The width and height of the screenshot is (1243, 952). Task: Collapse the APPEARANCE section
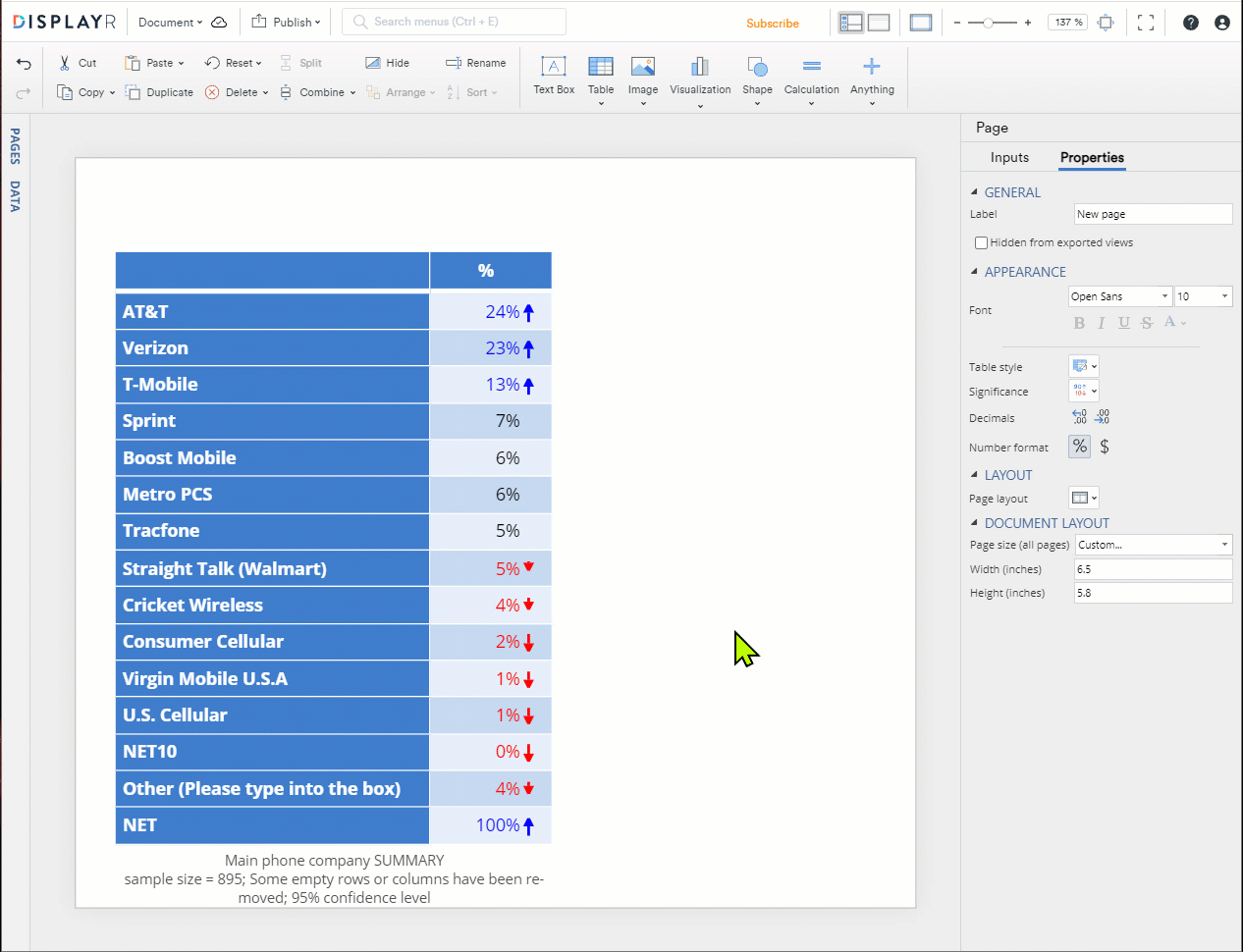coord(977,272)
